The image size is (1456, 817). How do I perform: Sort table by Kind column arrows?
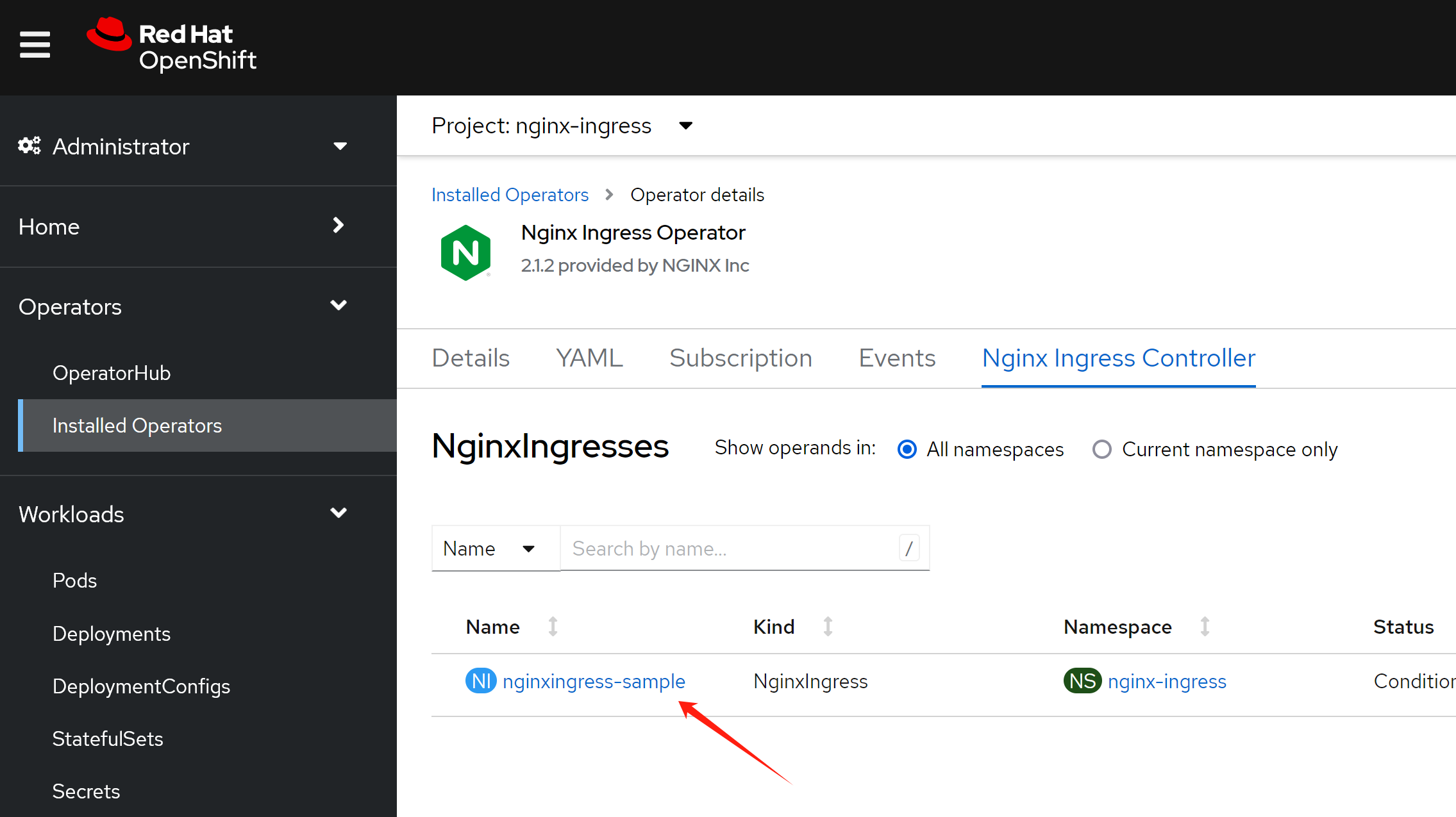coord(828,626)
